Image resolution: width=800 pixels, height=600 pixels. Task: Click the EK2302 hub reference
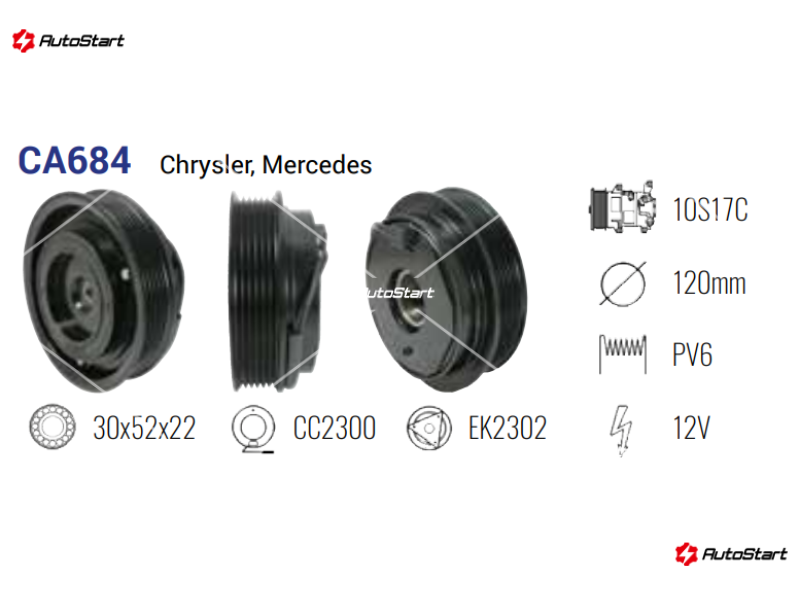(508, 428)
